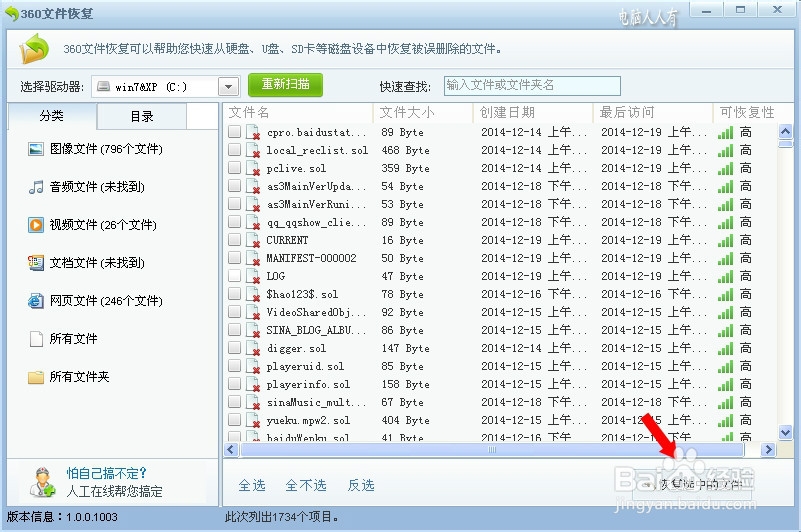
Task: Open the 网页文件 web pages category icon
Action: click(x=36, y=300)
